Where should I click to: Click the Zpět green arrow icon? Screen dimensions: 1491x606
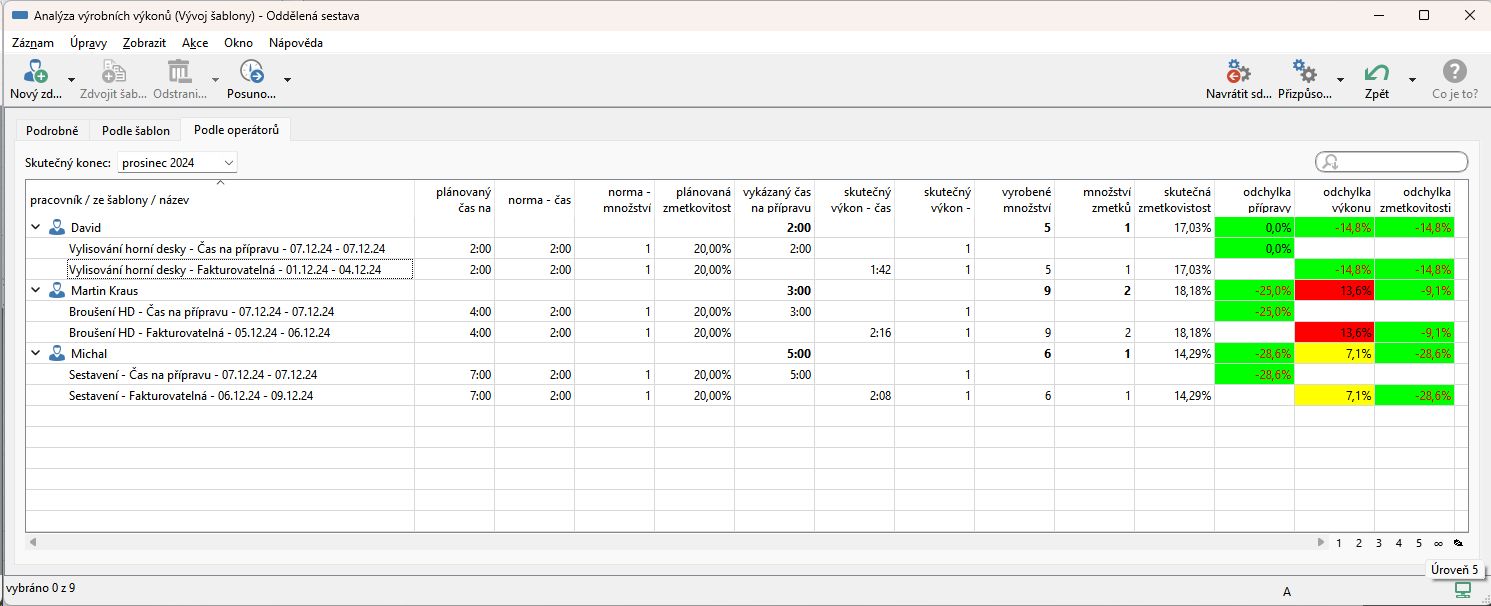(1377, 73)
